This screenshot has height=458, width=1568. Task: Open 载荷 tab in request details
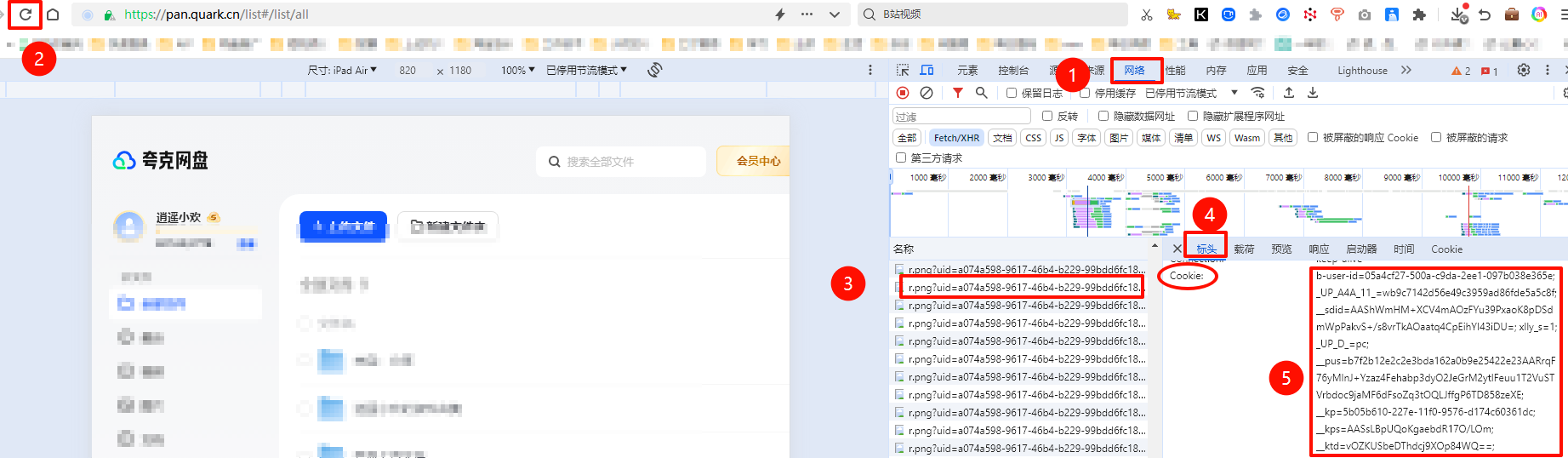[x=1244, y=249]
